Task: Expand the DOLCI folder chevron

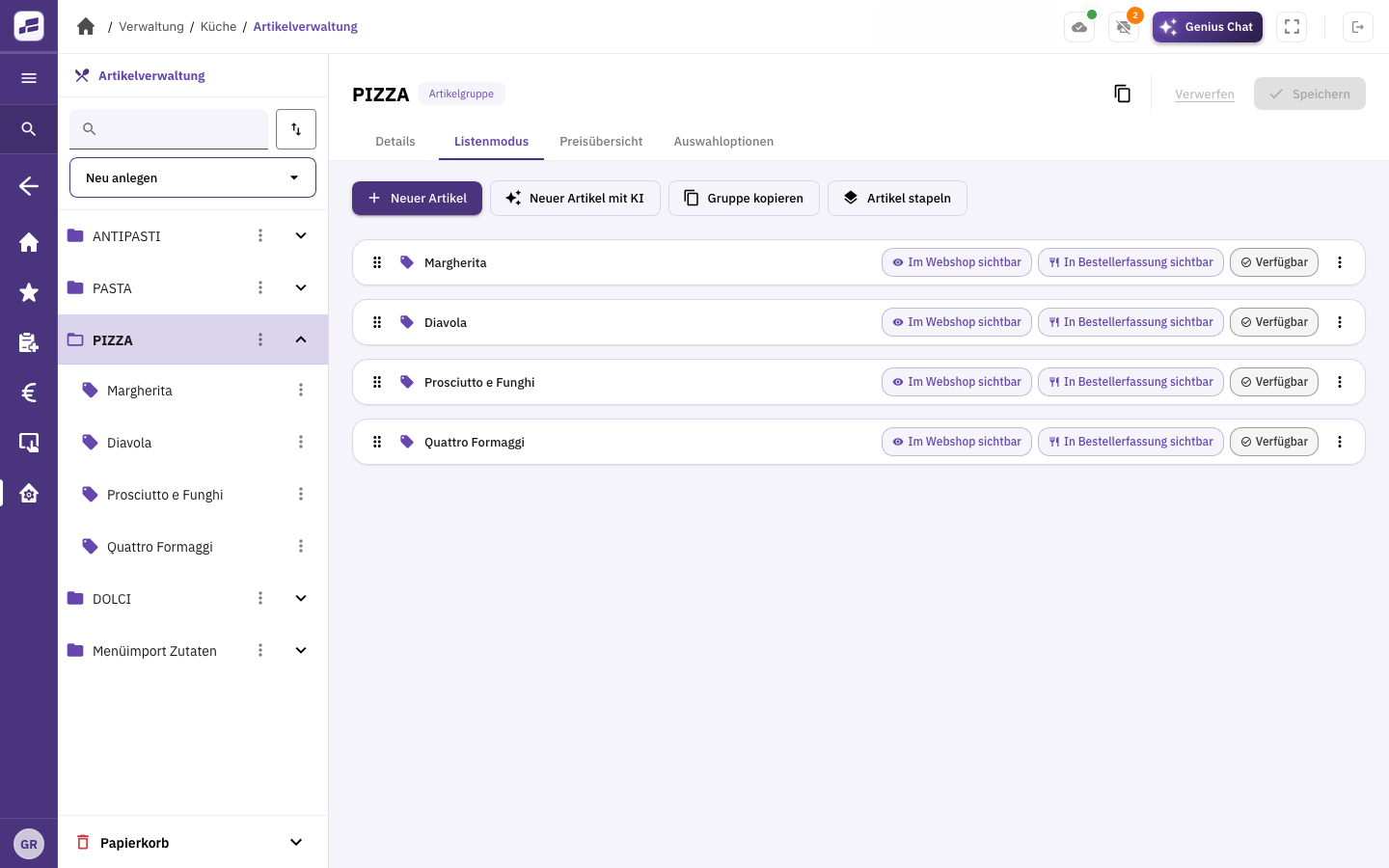Action: 301,598
